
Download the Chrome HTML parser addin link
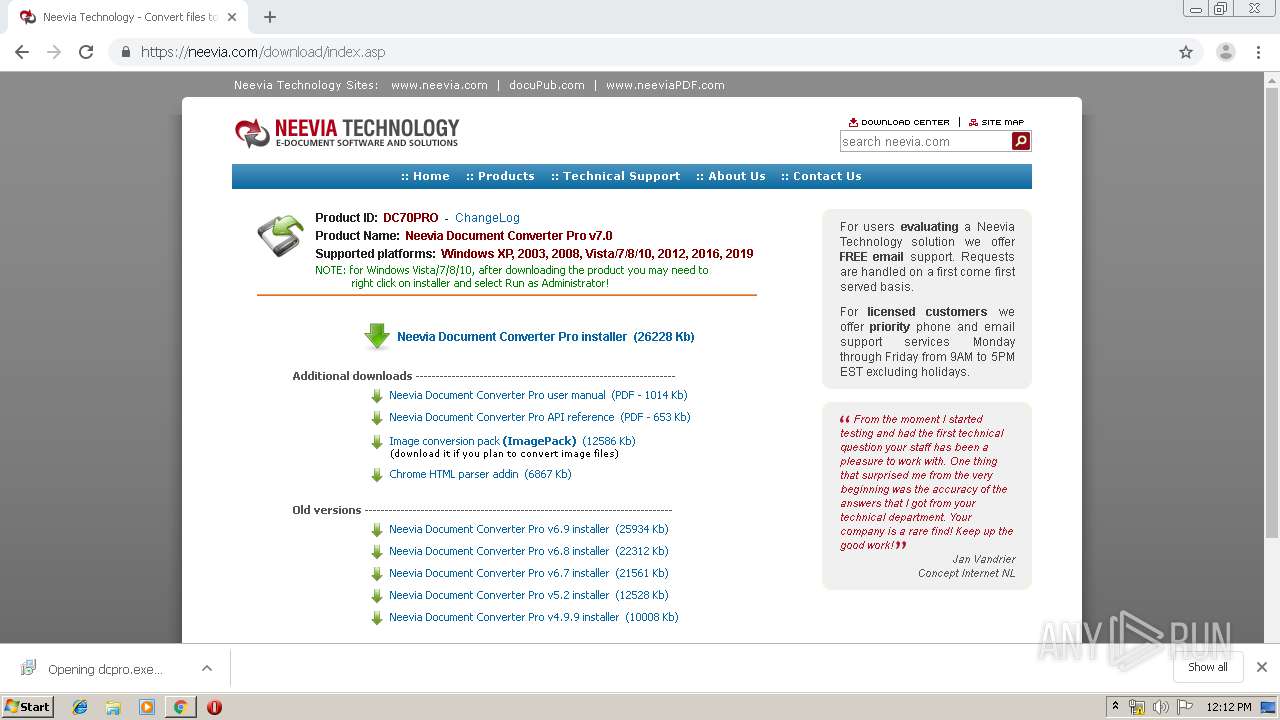point(480,475)
